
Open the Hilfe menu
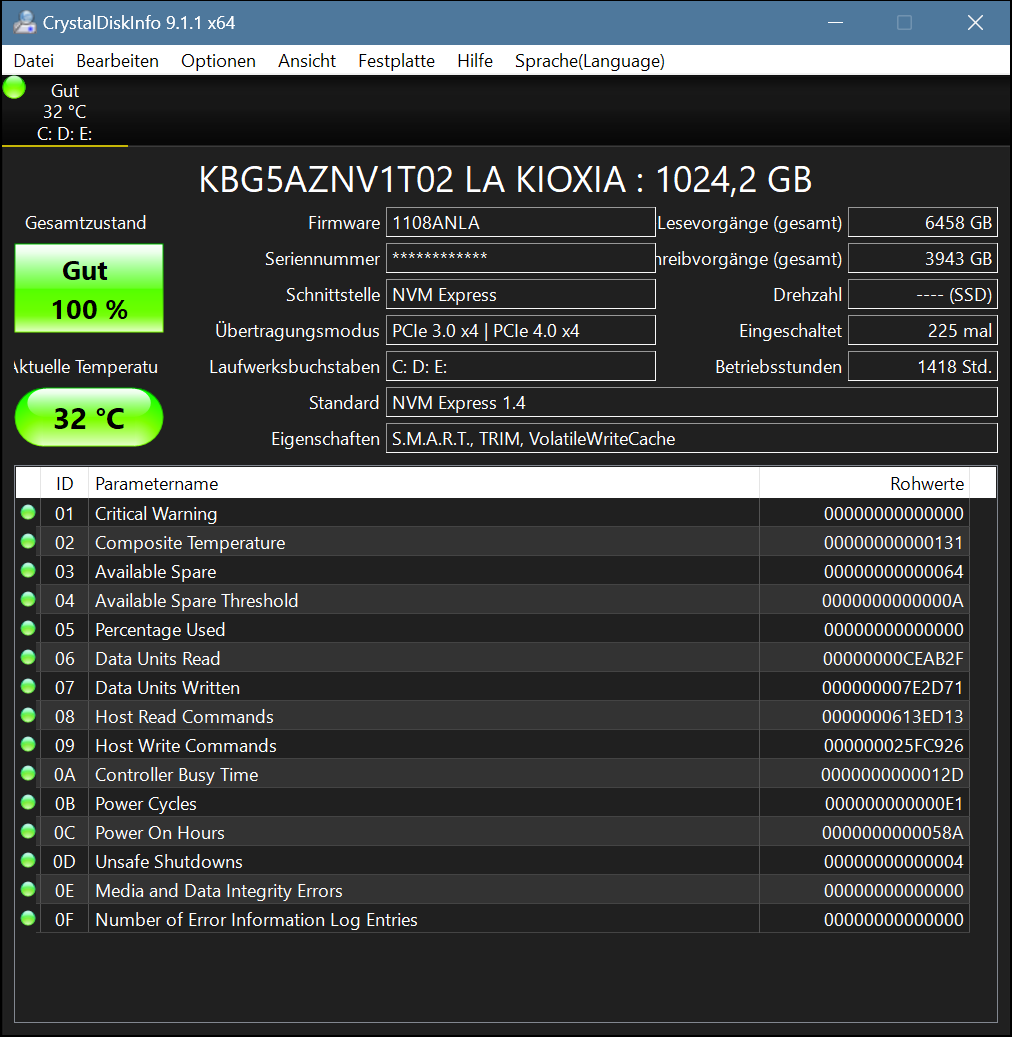click(475, 61)
